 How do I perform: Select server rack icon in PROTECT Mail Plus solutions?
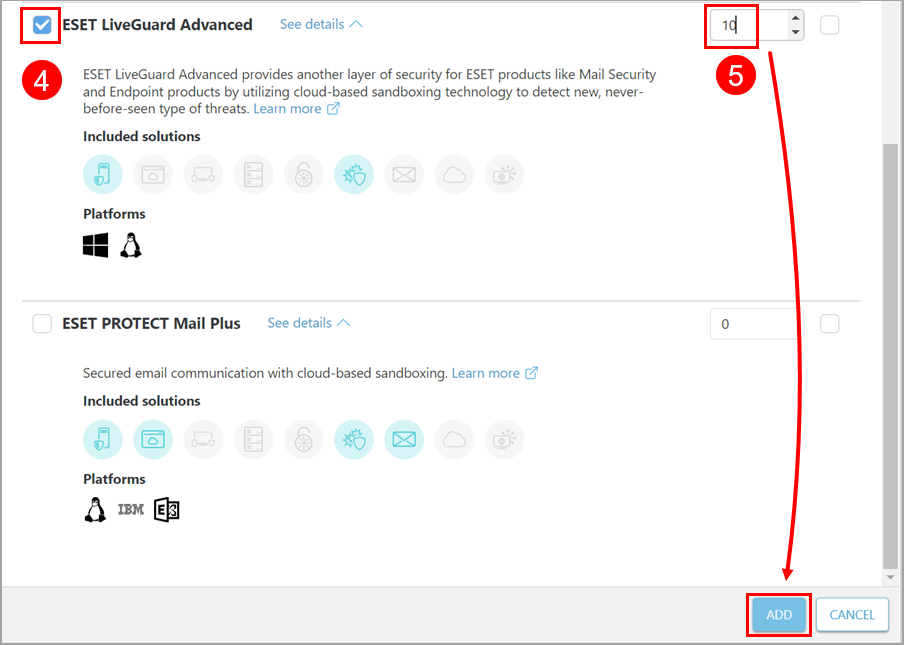253,439
